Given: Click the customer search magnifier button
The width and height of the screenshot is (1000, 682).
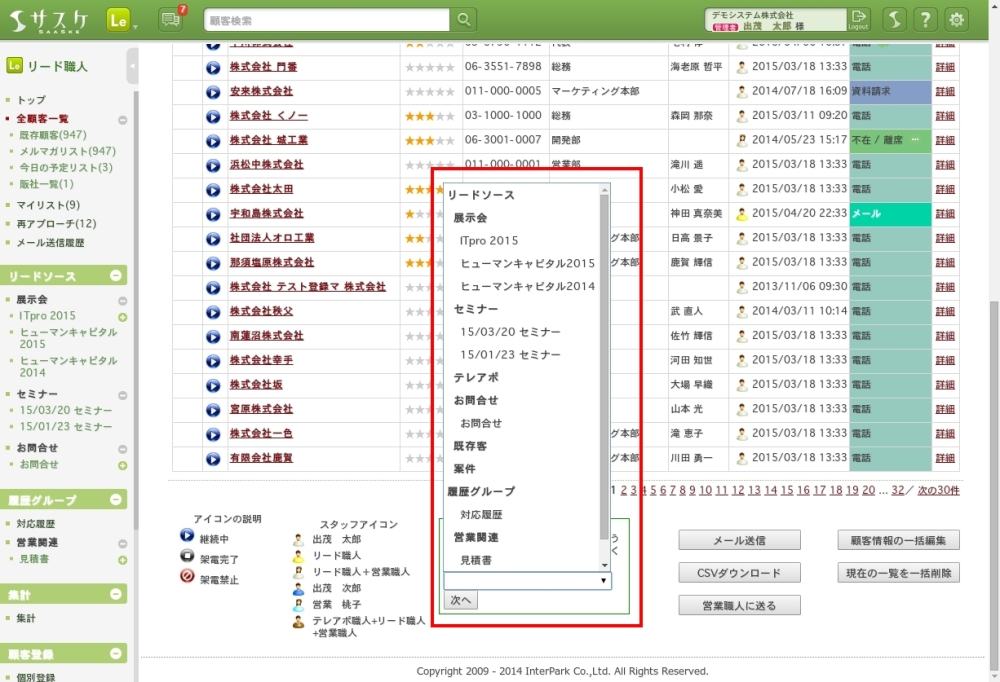Looking at the screenshot, I should 464,20.
